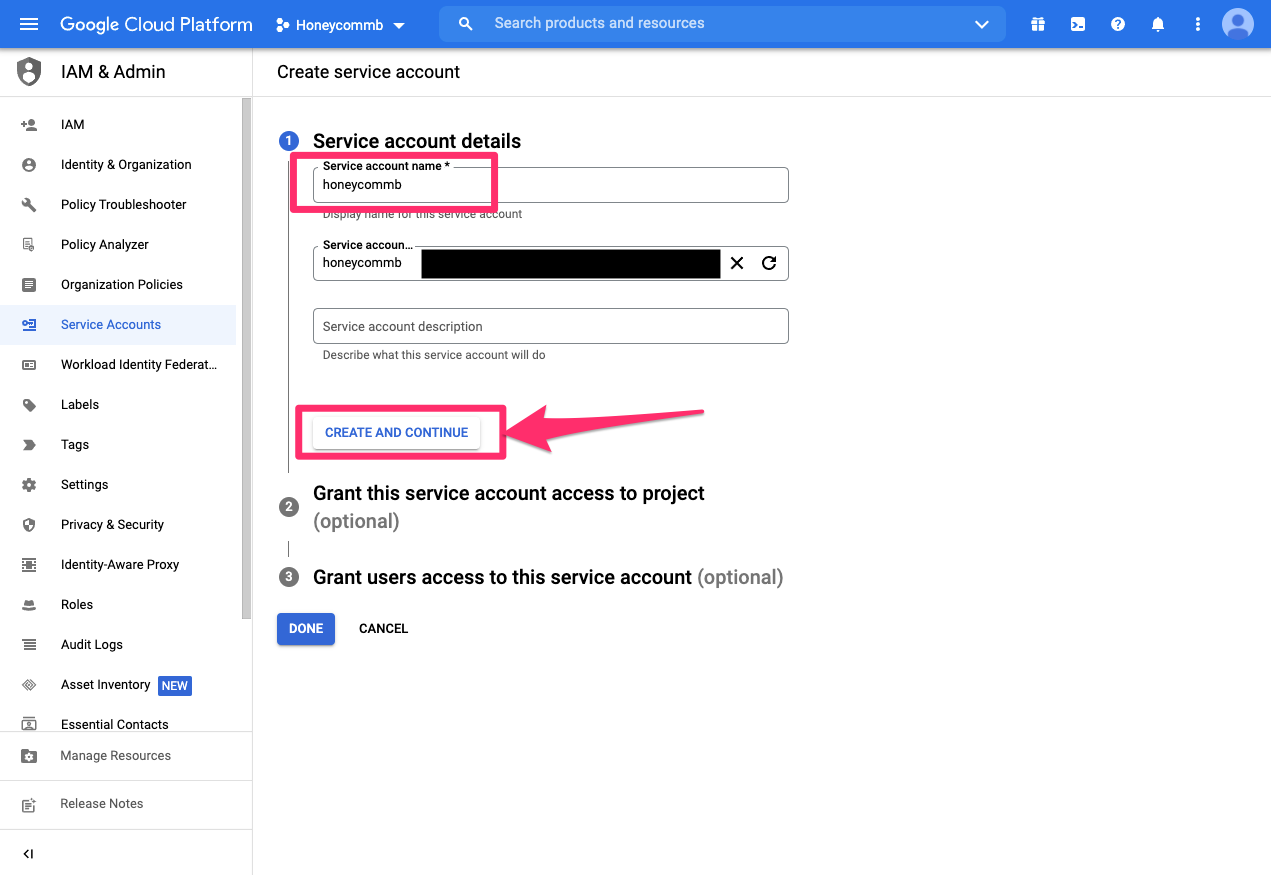The width and height of the screenshot is (1271, 875).
Task: Click the Service account description field
Action: click(551, 326)
